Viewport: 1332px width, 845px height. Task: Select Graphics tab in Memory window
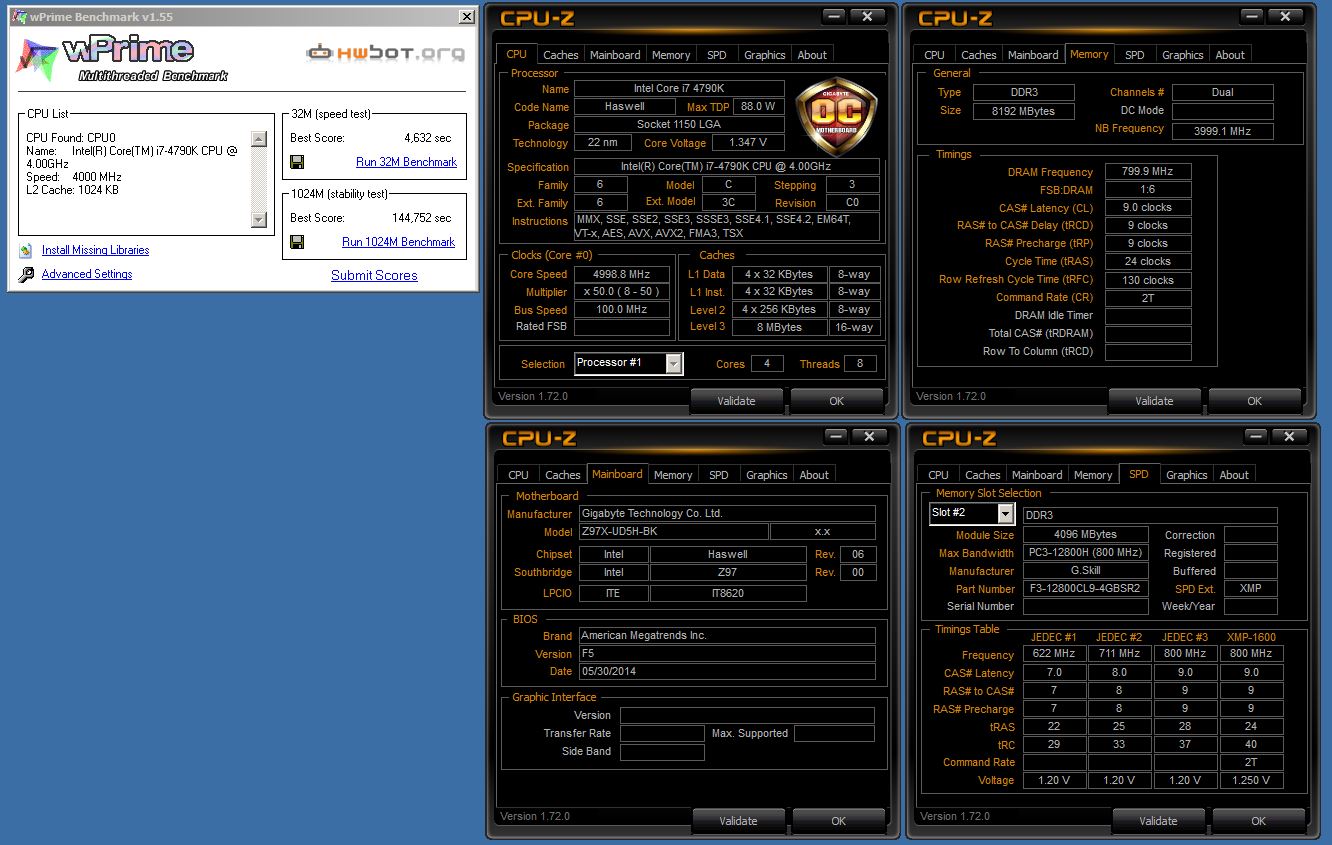pyautogui.click(x=1182, y=55)
